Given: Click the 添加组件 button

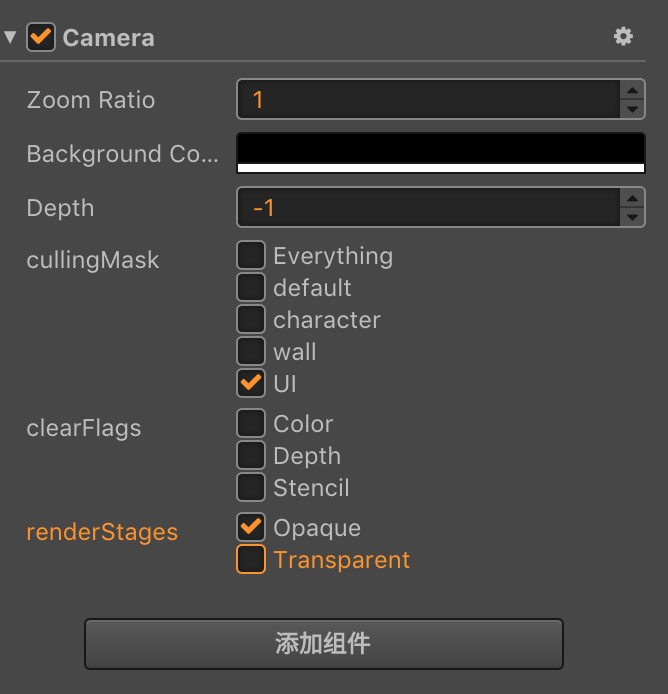Looking at the screenshot, I should 323,643.
